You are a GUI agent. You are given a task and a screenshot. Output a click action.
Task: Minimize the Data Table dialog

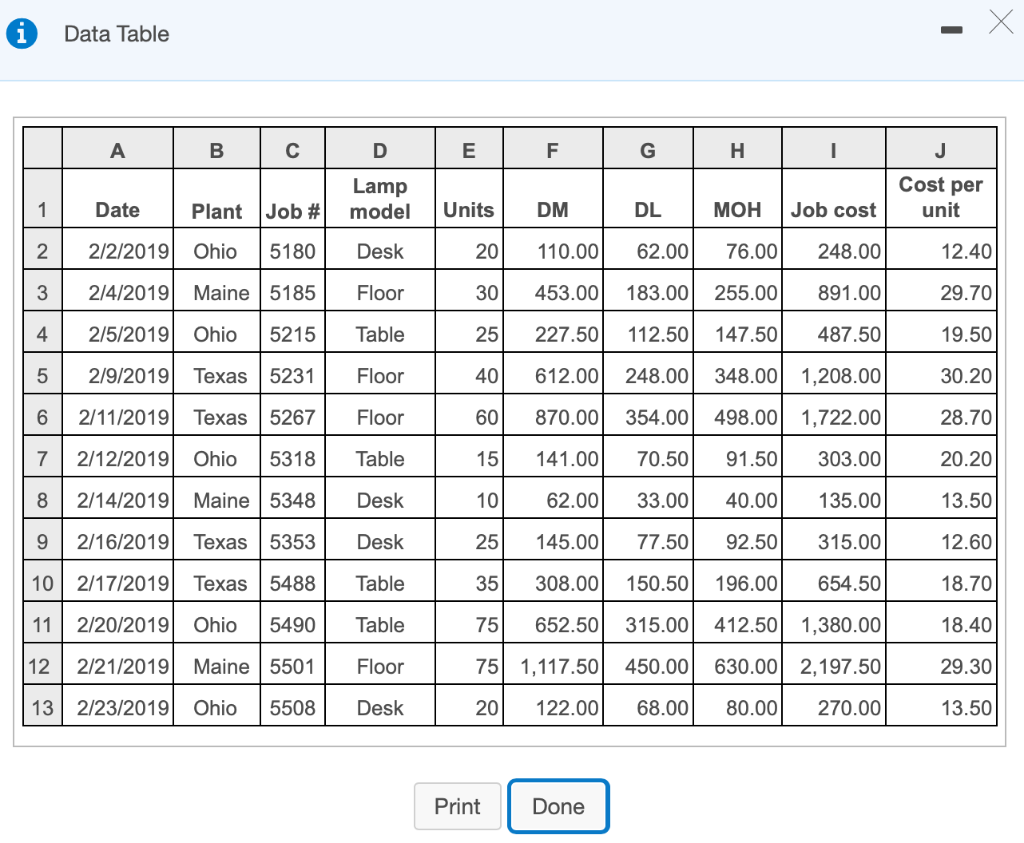tap(951, 30)
